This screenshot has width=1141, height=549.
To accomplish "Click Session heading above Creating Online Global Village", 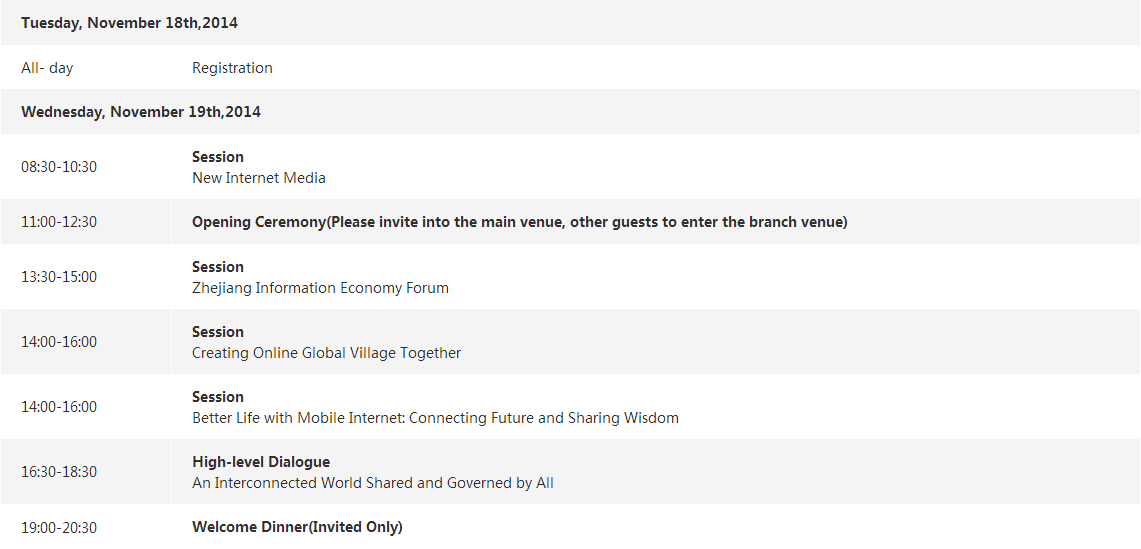I will coord(218,332).
